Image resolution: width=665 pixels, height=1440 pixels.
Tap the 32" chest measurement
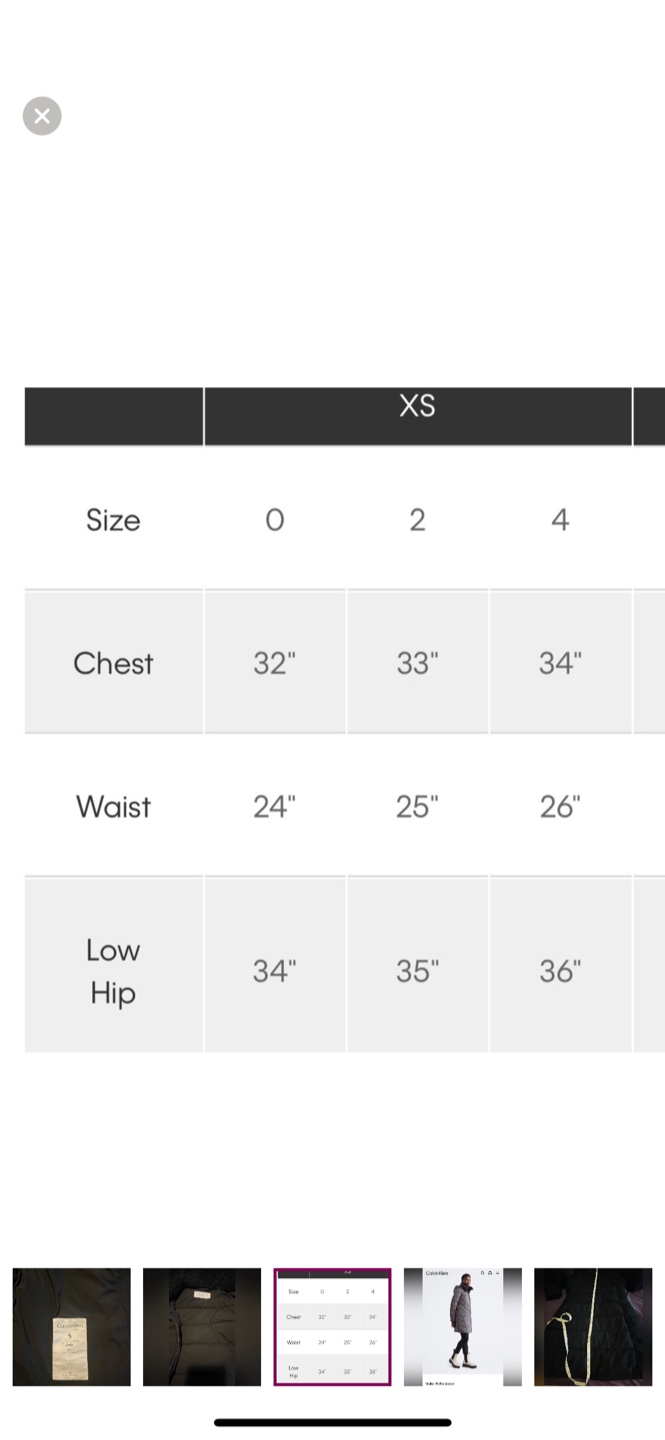pyautogui.click(x=274, y=663)
